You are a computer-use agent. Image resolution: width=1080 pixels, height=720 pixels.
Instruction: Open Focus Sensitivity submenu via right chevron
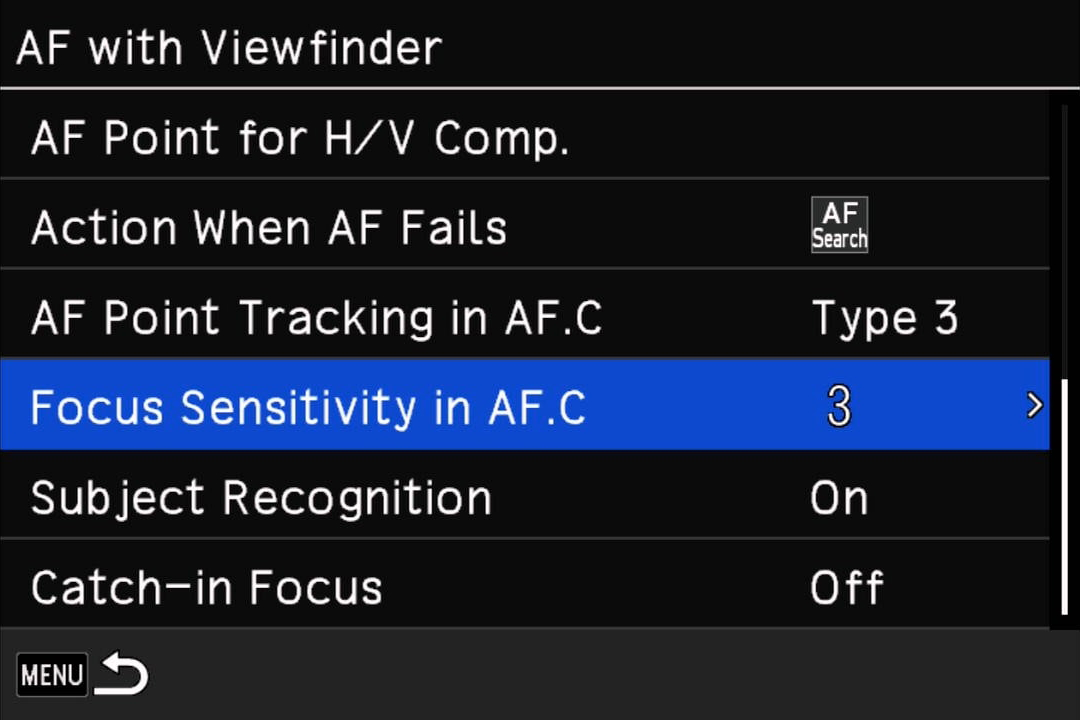pos(1033,405)
